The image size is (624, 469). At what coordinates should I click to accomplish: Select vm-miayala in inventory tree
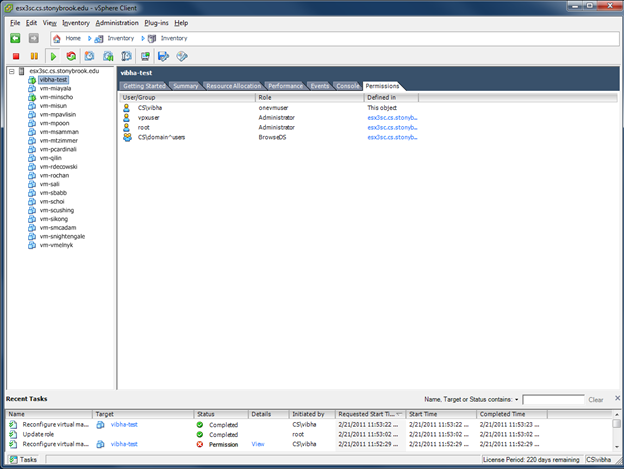click(x=55, y=89)
